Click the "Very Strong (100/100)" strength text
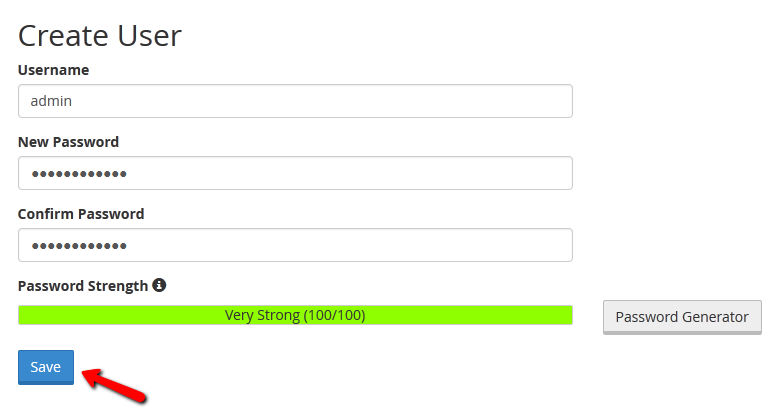Image resolution: width=777 pixels, height=413 pixels. [x=295, y=315]
